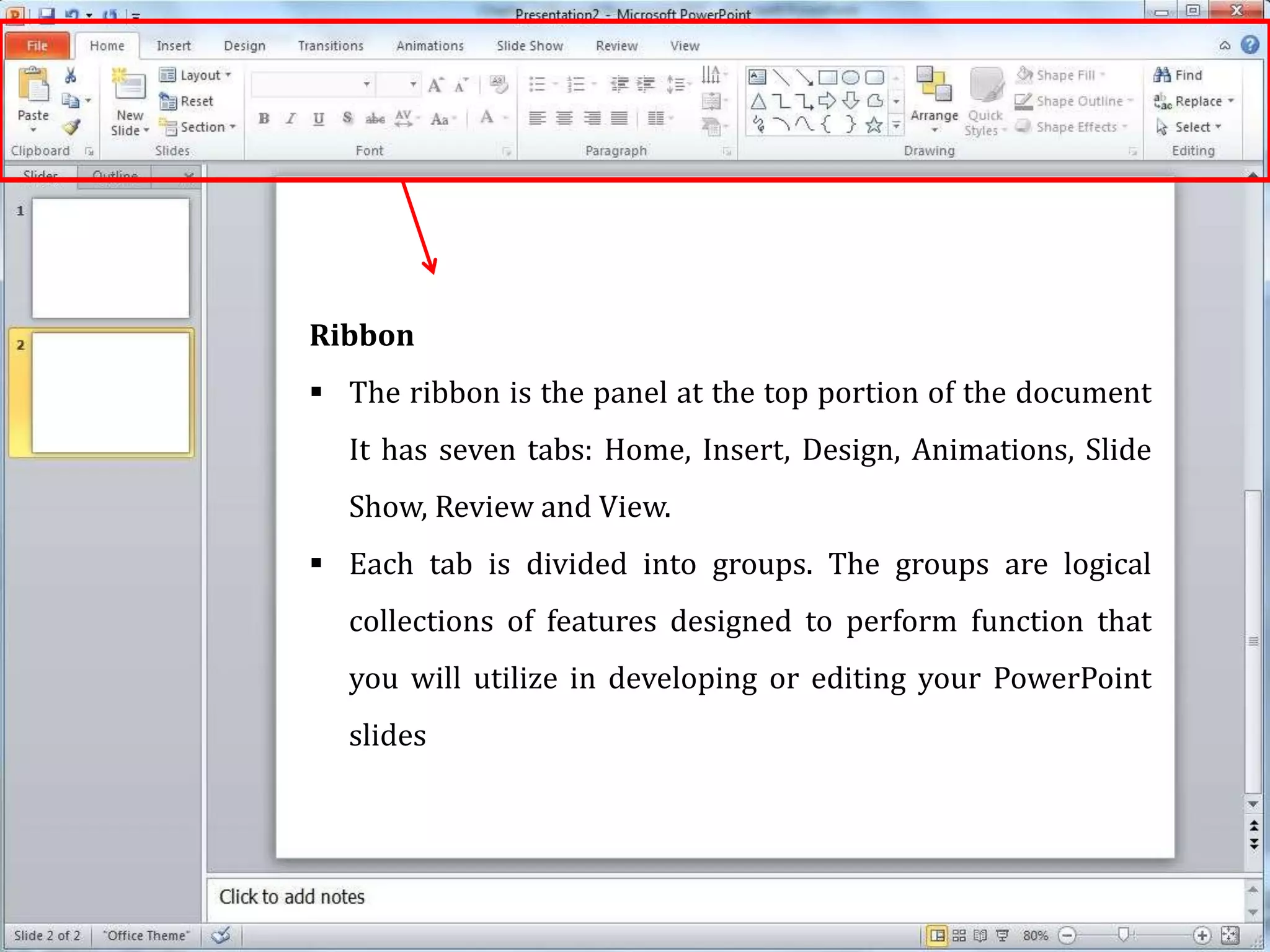This screenshot has height=952, width=1270.
Task: Expand the shapes gallery More arrow
Action: (897, 126)
